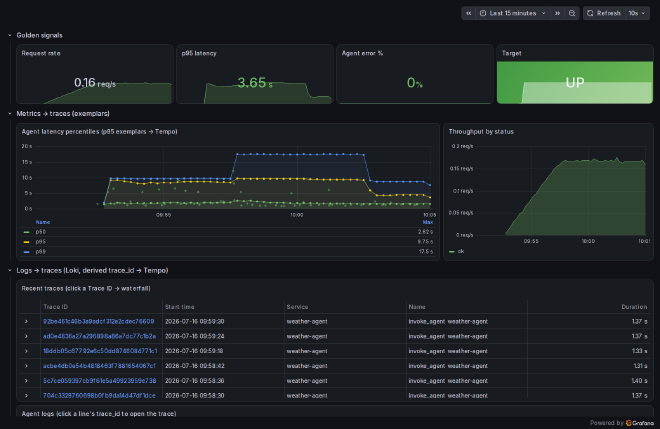This screenshot has height=429, width=660.
Task: Shift the time range backwards
Action: point(468,13)
